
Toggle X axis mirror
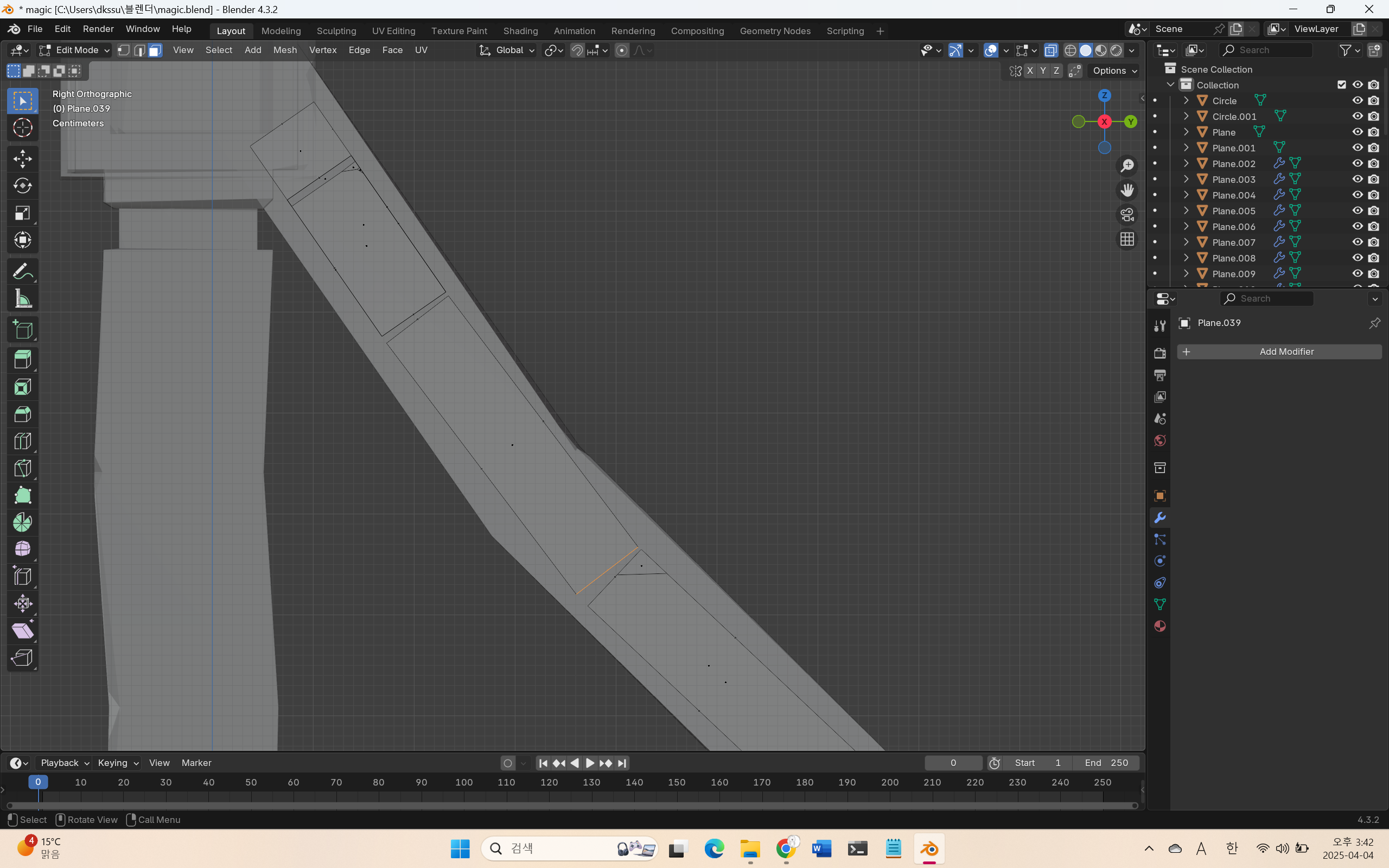[1030, 71]
